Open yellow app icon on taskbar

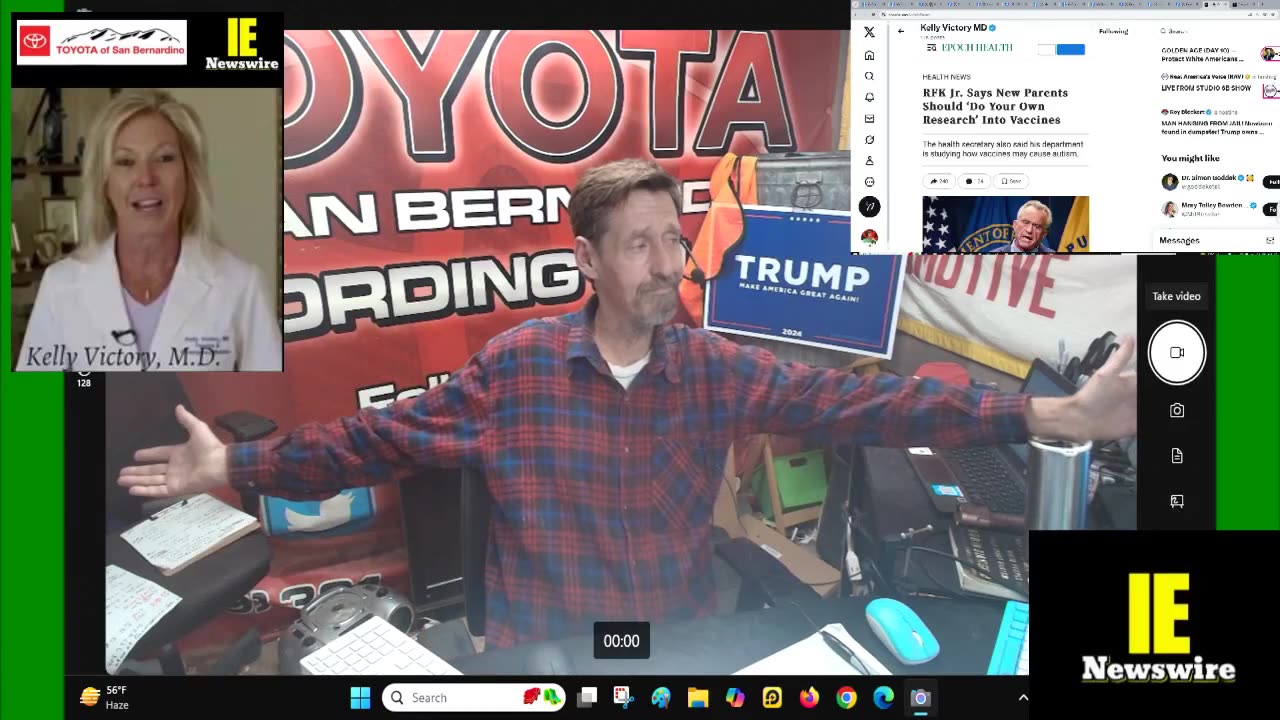point(772,698)
